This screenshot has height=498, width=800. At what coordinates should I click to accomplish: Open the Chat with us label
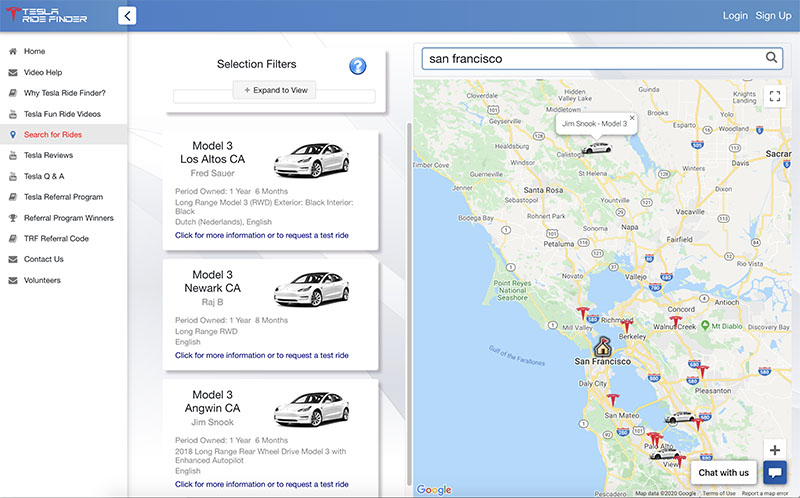pos(723,472)
